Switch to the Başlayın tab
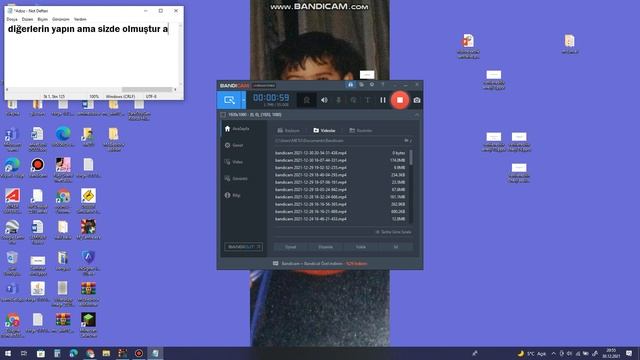Screen dimensions: 640x360 coord(289,131)
